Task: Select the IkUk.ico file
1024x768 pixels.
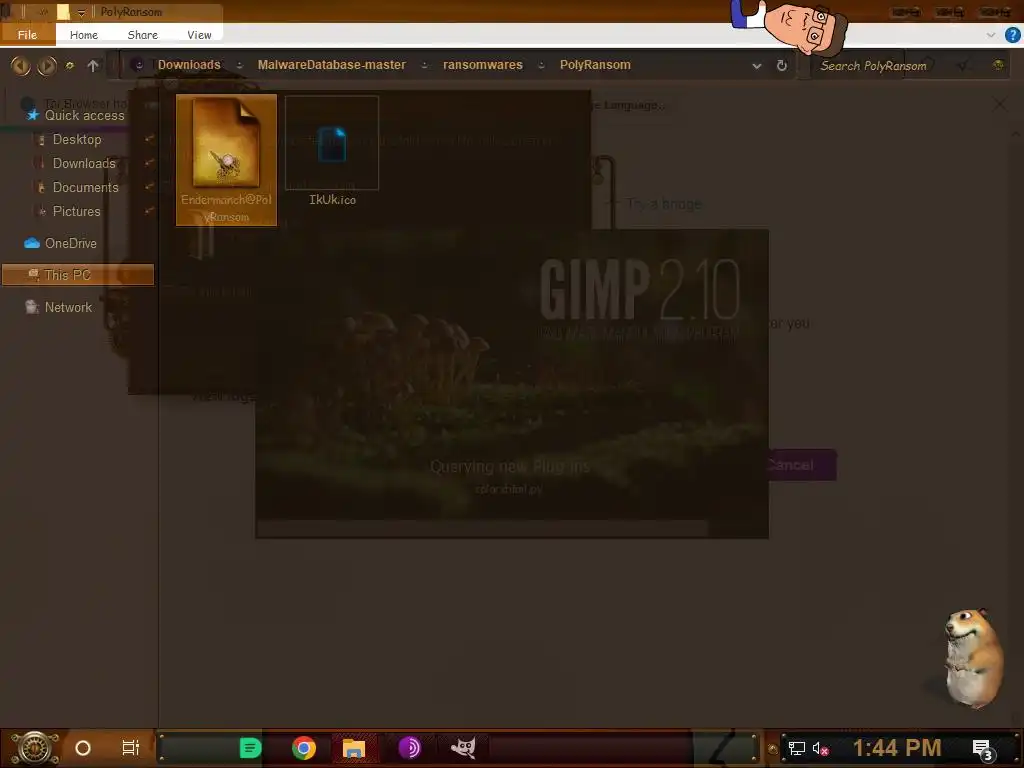Action: [x=332, y=152]
